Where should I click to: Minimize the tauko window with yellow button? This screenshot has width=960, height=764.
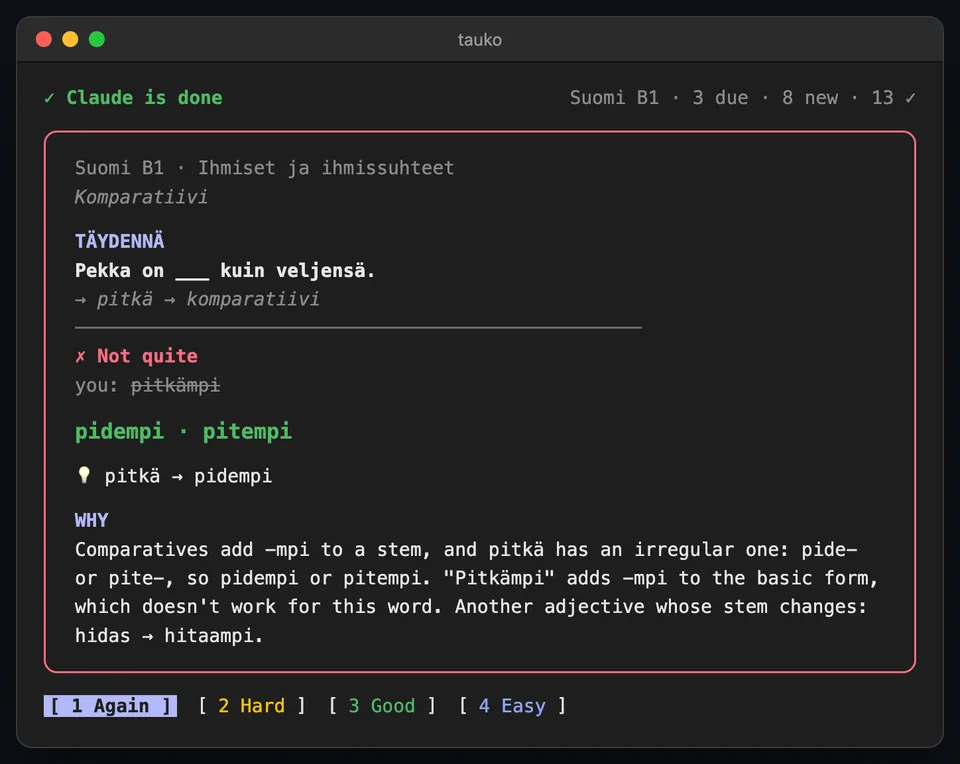(70, 39)
